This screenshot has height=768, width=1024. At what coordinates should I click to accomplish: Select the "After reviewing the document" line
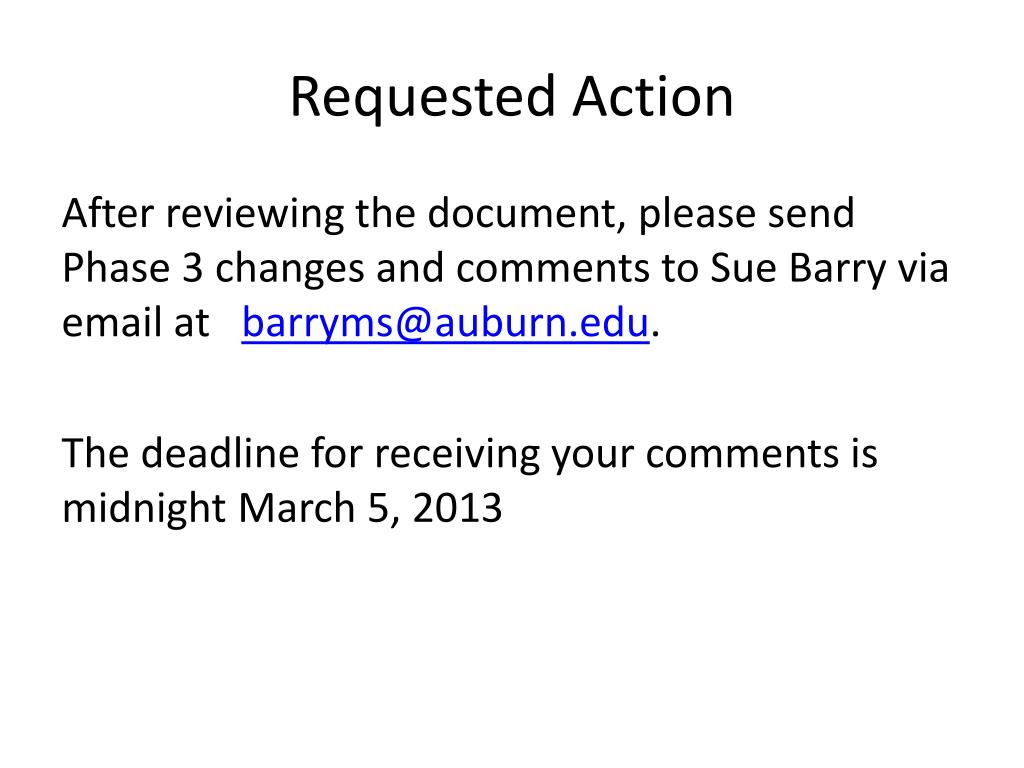coord(458,214)
